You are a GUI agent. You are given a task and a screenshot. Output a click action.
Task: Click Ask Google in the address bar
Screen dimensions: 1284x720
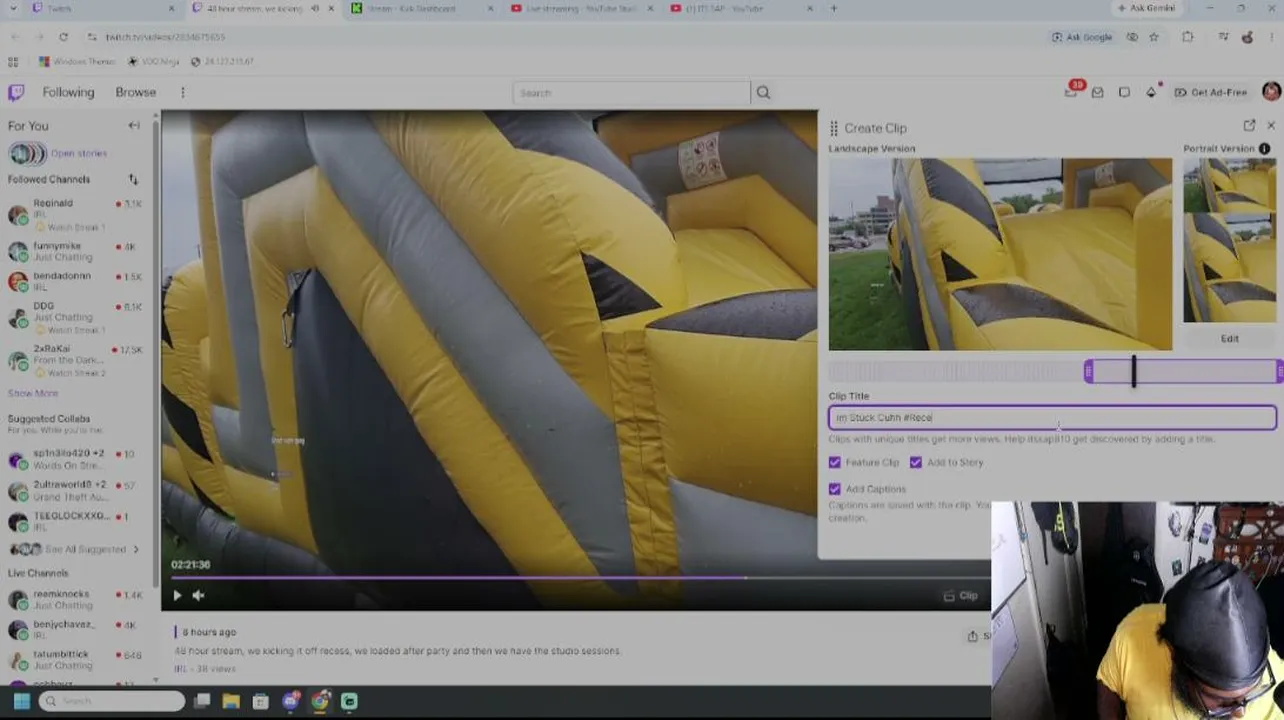point(1082,37)
